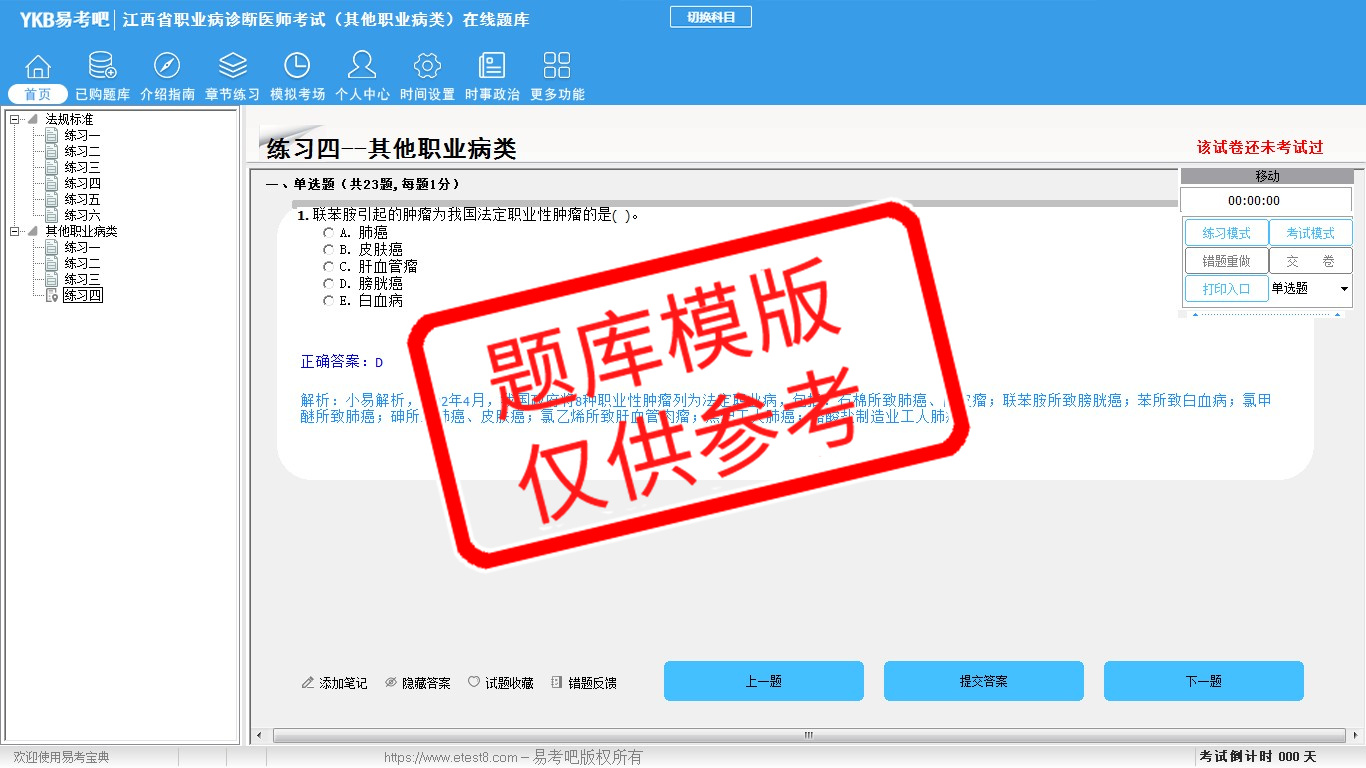Open 介绍指南 compass guide icon

[x=167, y=67]
